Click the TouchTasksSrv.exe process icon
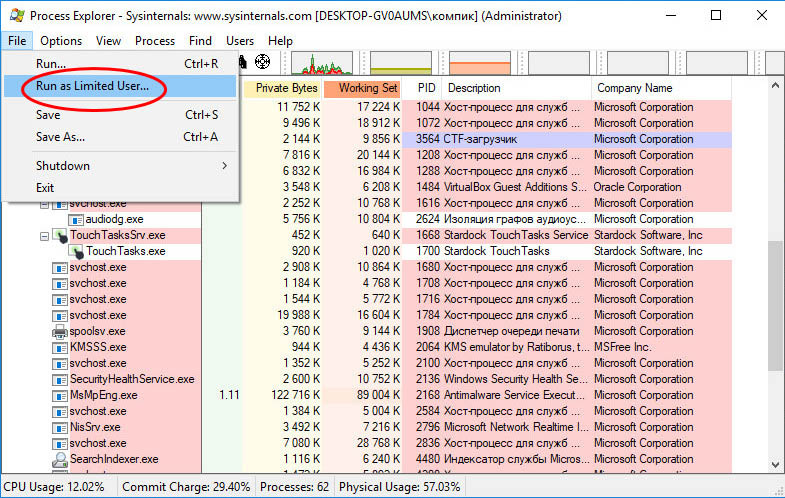Screen dimensions: 785x498 pyautogui.click(x=60, y=235)
